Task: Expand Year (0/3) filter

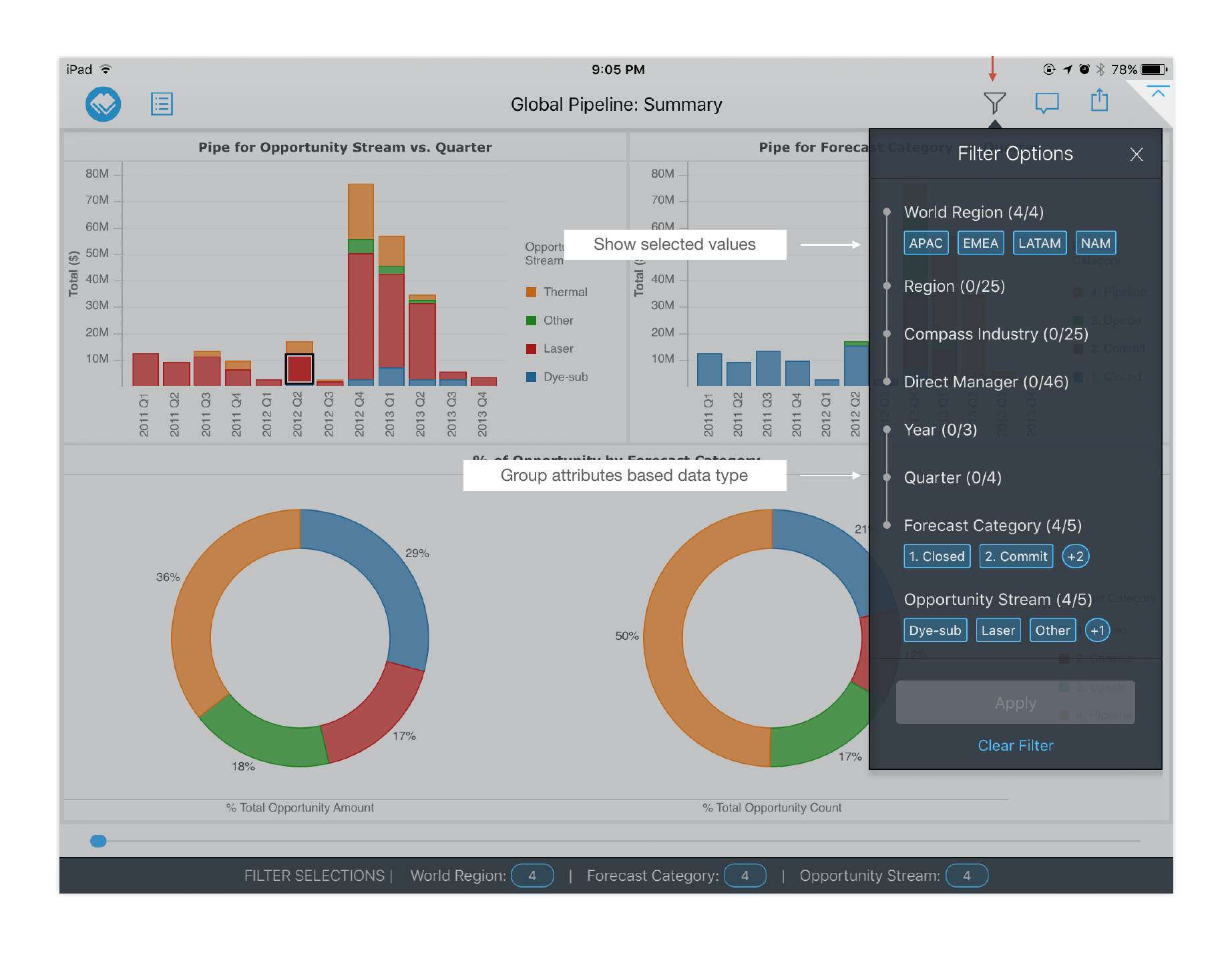Action: tap(940, 430)
